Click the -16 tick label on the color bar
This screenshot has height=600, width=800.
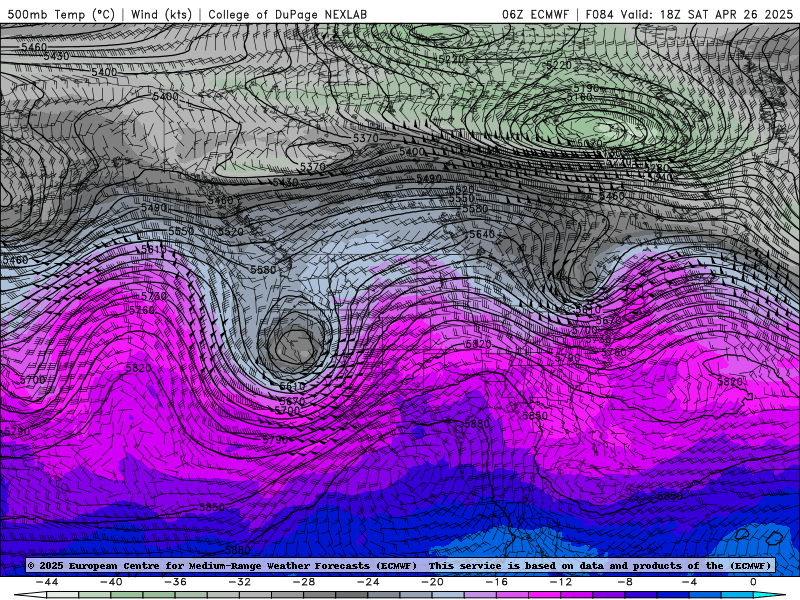tap(497, 582)
